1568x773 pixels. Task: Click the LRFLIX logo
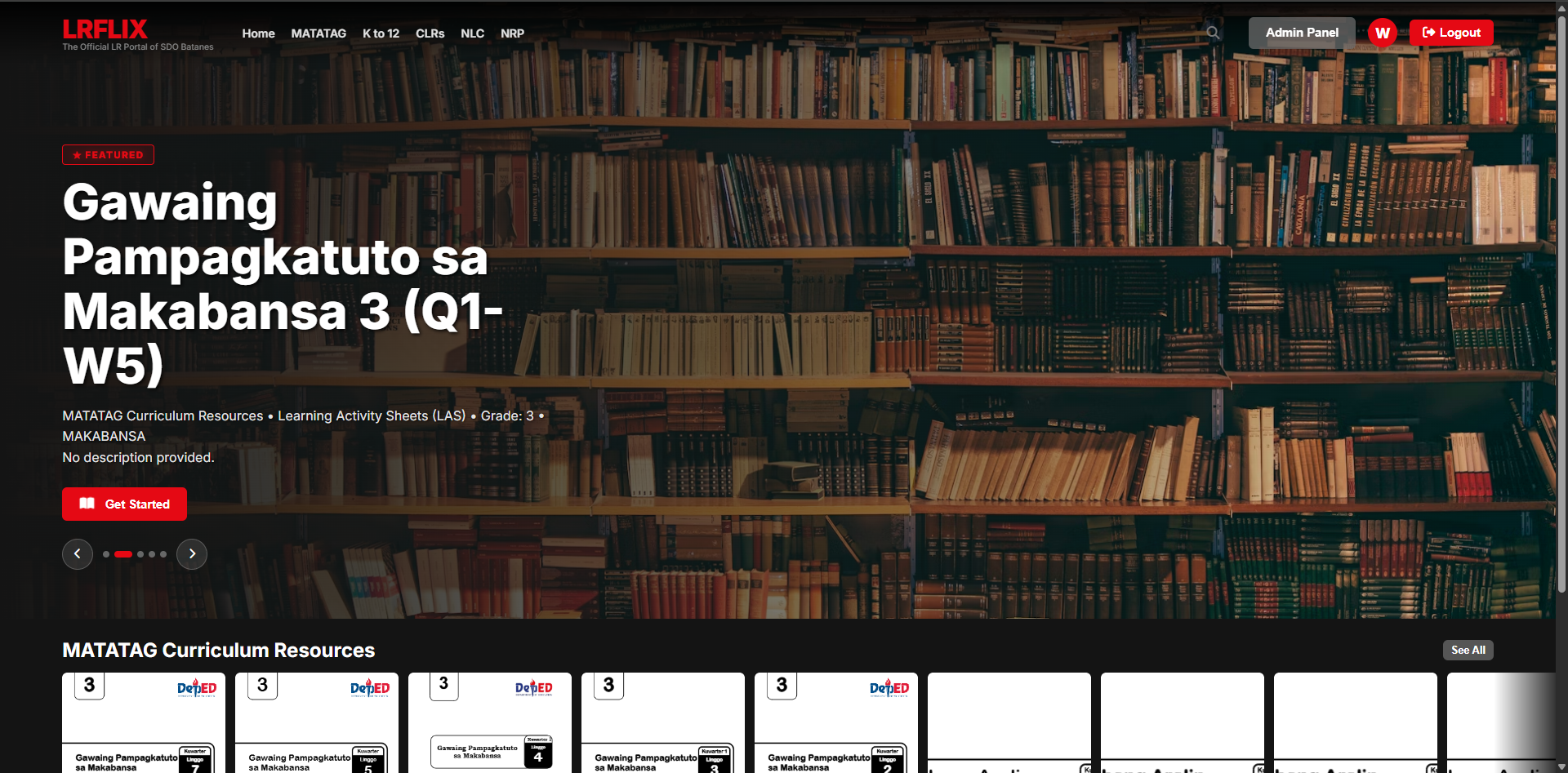(105, 29)
